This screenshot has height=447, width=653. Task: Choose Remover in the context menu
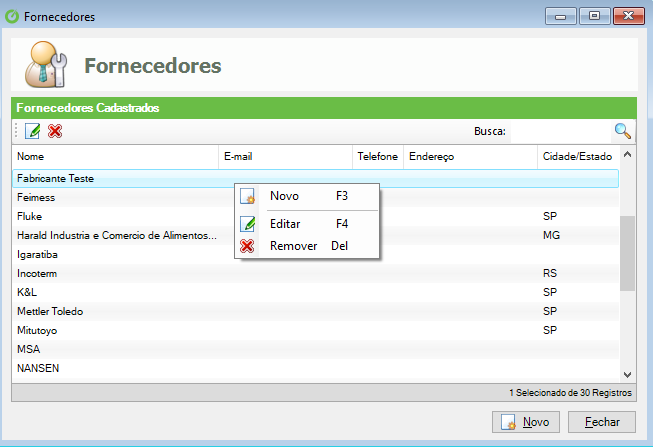point(307,246)
